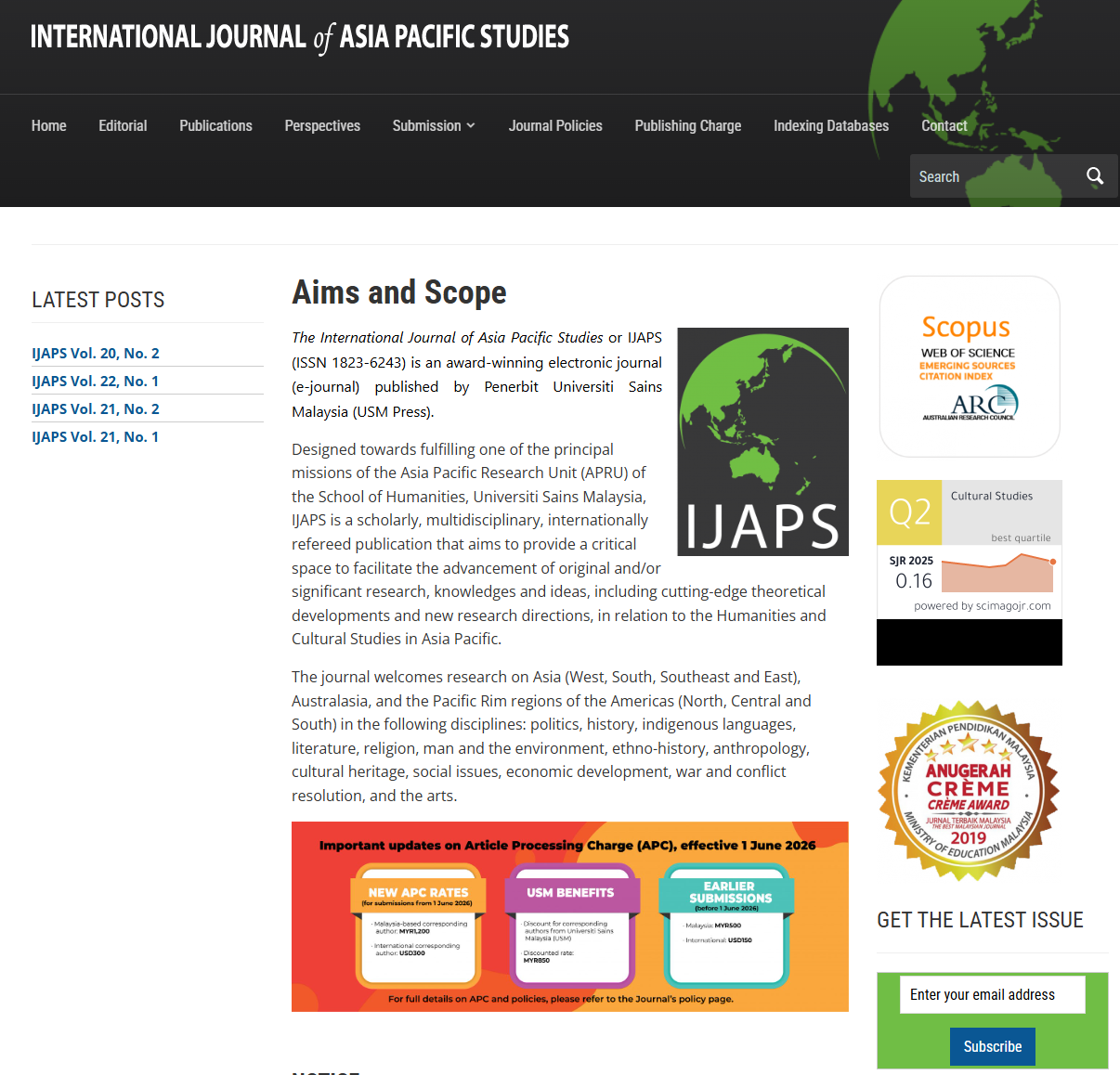The image size is (1120, 1075).
Task: Click the Earlier Submissions card in banner
Action: pyautogui.click(x=727, y=926)
